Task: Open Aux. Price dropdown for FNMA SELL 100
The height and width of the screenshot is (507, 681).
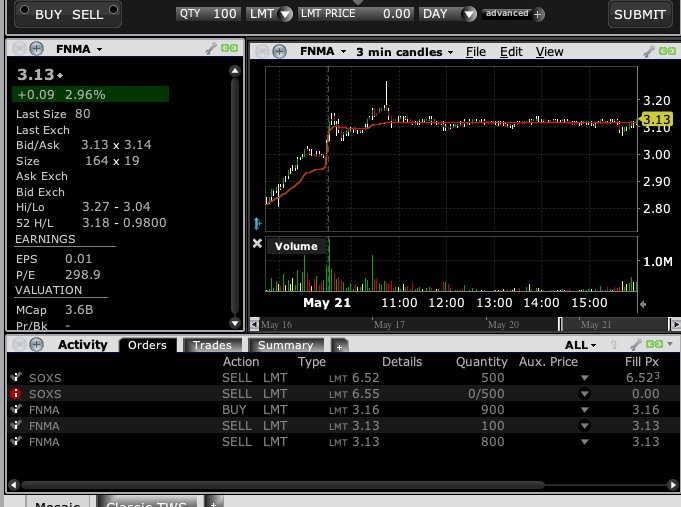Action: tap(585, 426)
